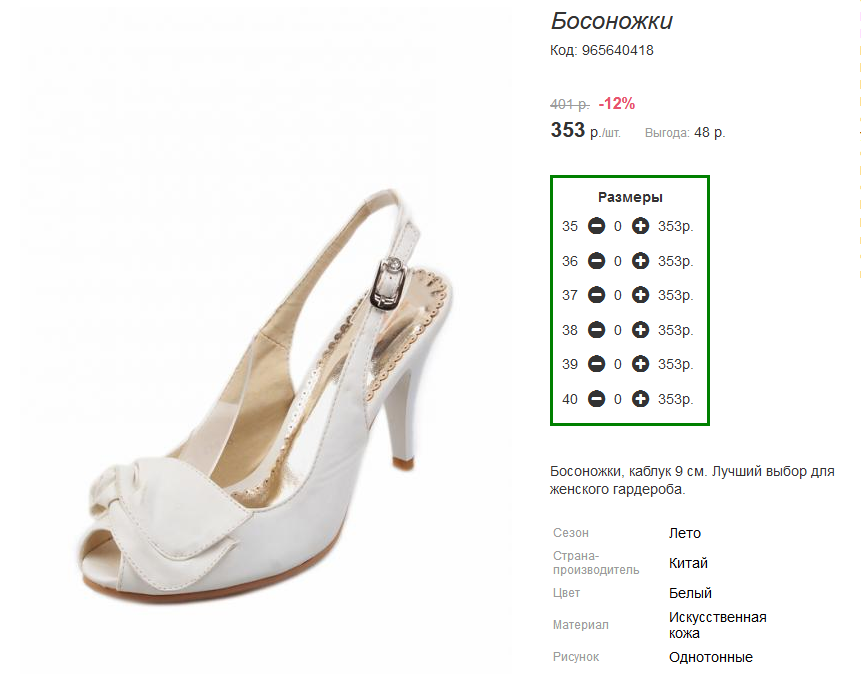
Task: Click the -12% discount label
Action: (617, 103)
